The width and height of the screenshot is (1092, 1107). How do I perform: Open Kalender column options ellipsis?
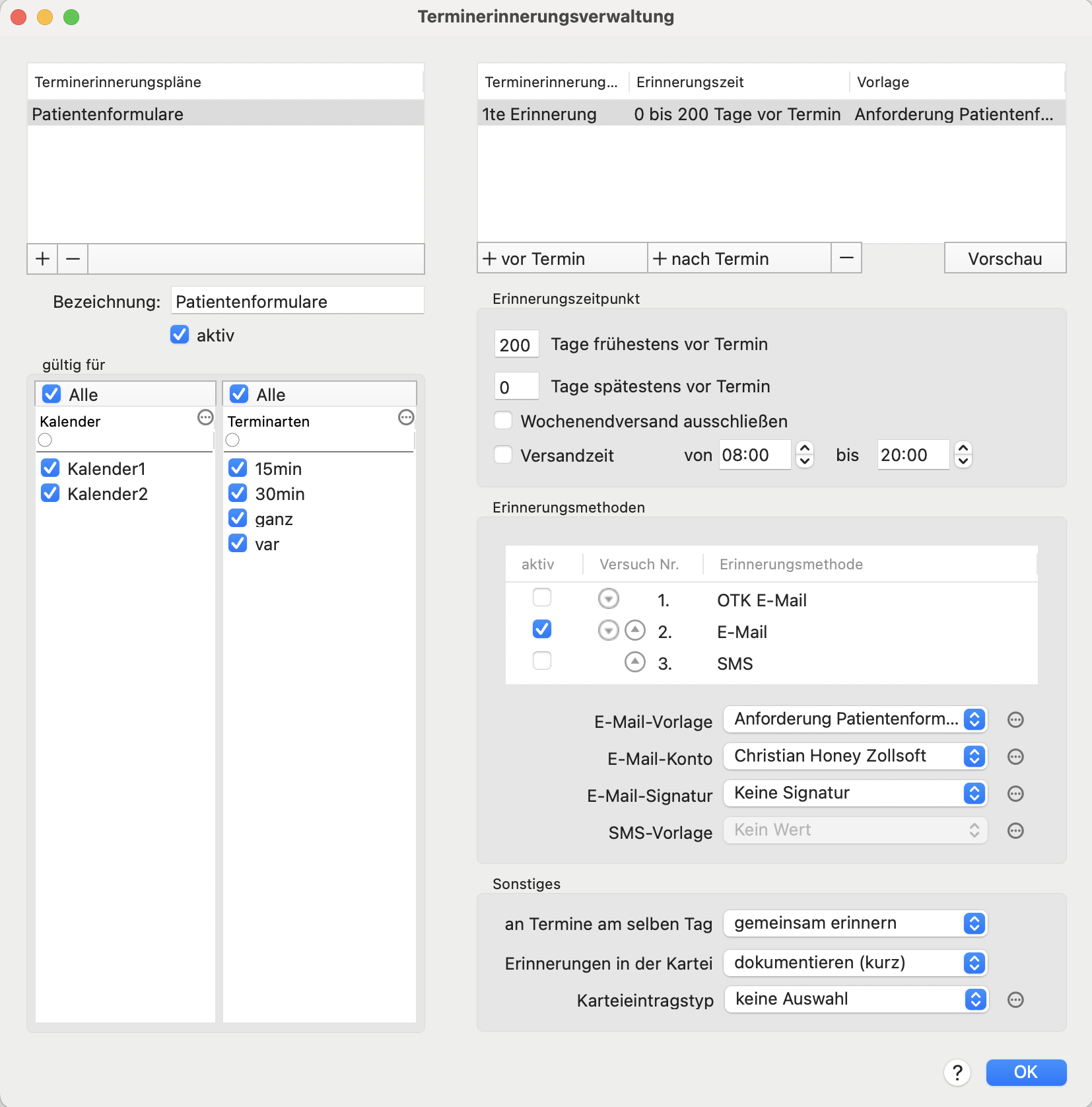205,417
